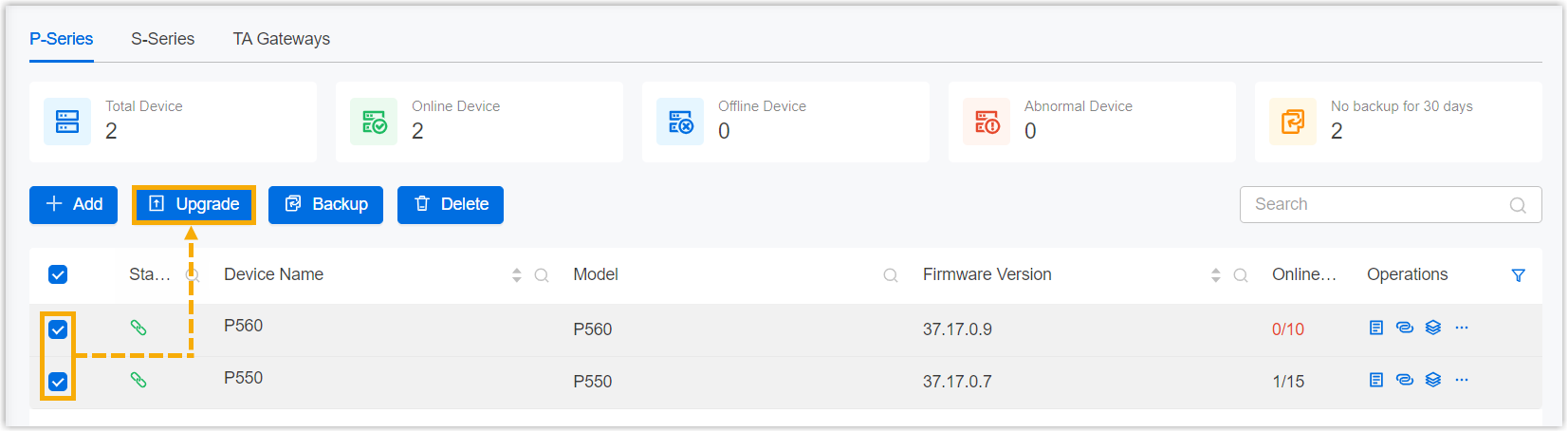1568x432 pixels.
Task: Click the document icon in P550 row
Action: [1376, 380]
